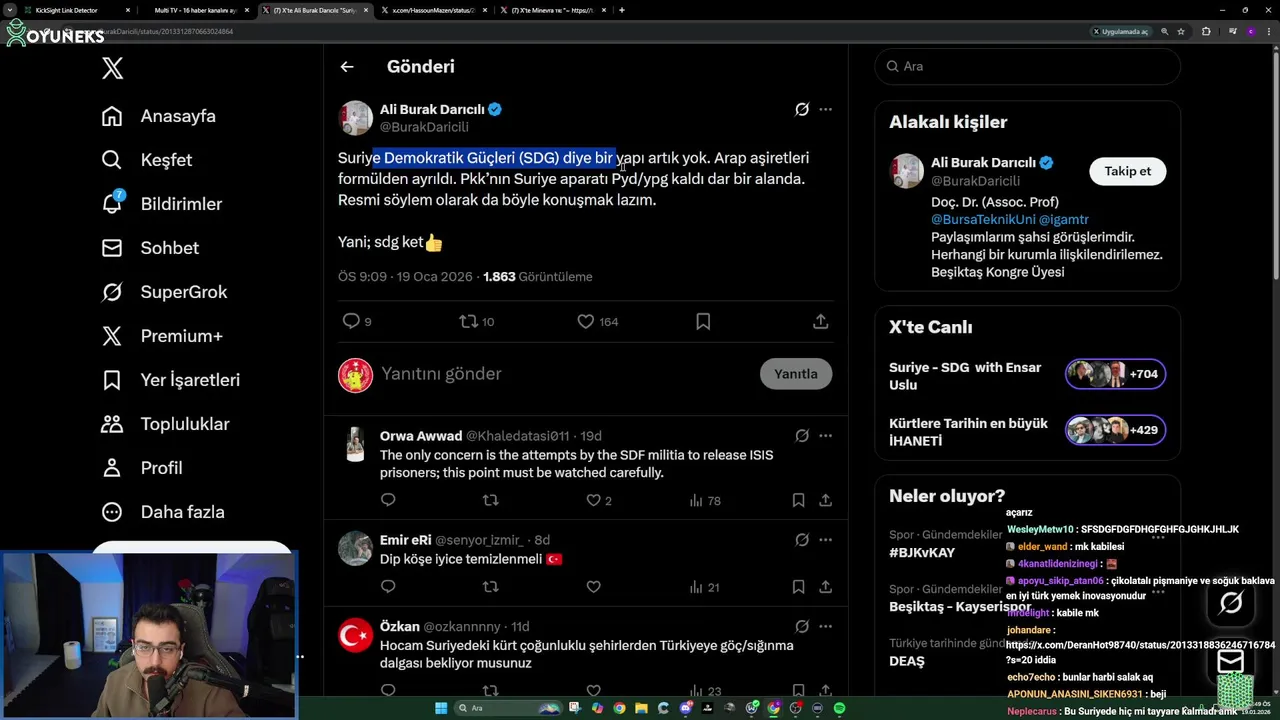Open more options on Emir eRi's reply
The height and width of the screenshot is (720, 1280).
click(825, 540)
